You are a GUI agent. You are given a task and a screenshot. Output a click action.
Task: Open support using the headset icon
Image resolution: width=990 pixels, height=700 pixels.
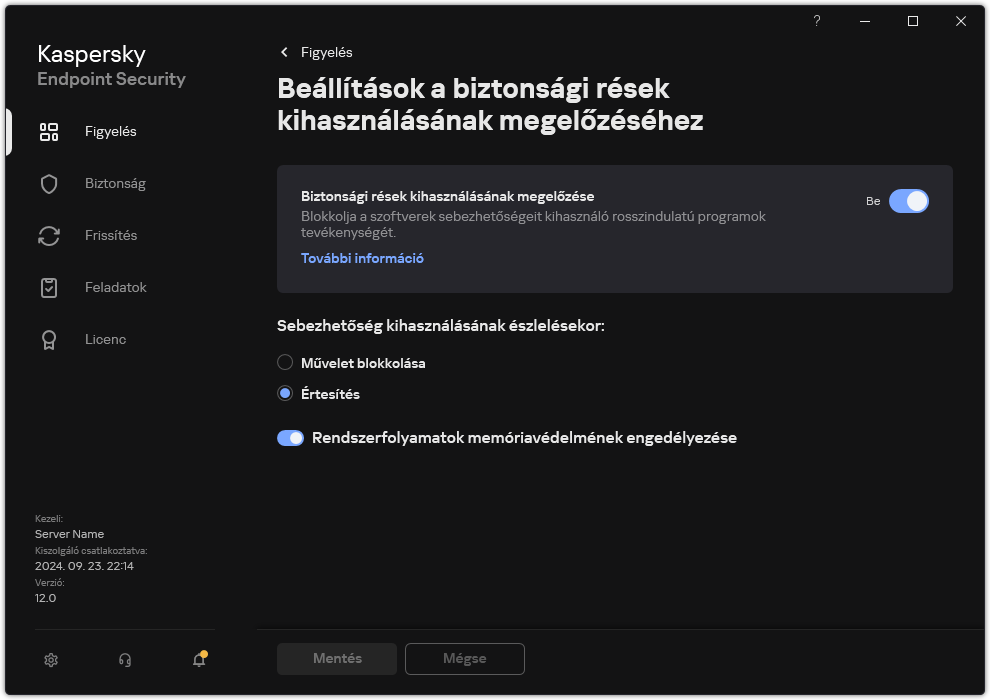point(124,660)
